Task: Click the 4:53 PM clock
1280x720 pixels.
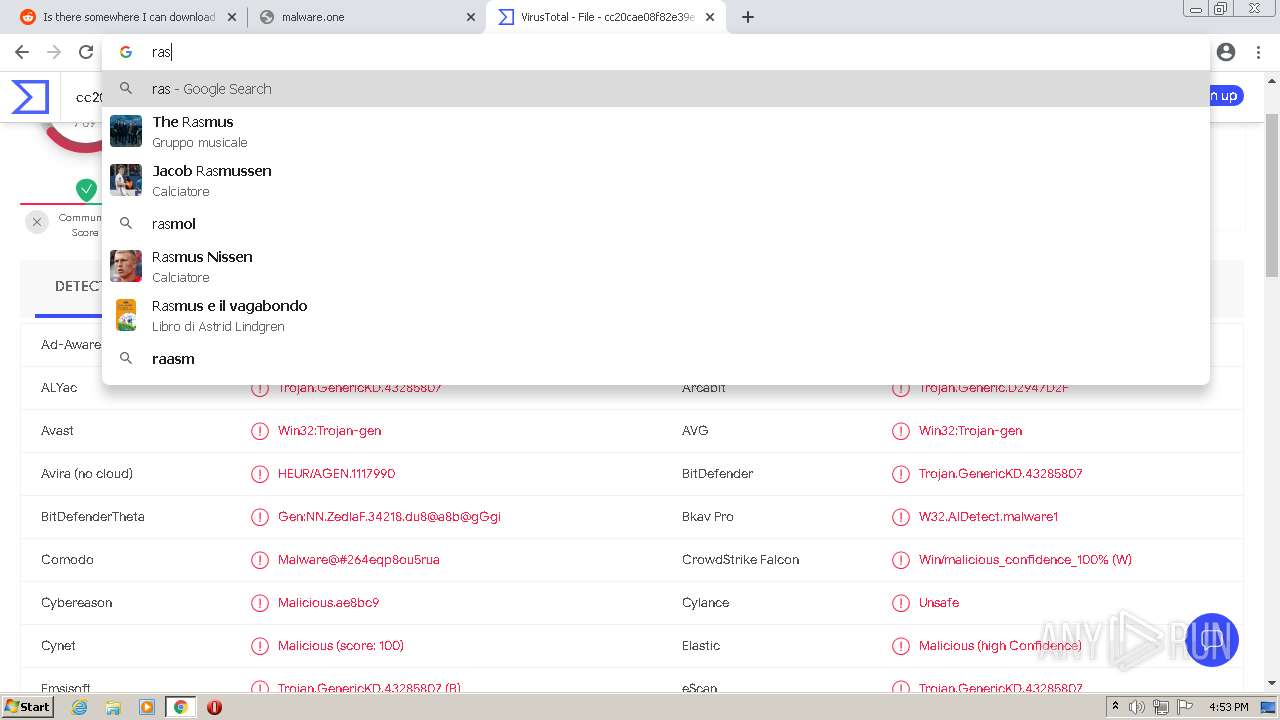Action: 1228,707
